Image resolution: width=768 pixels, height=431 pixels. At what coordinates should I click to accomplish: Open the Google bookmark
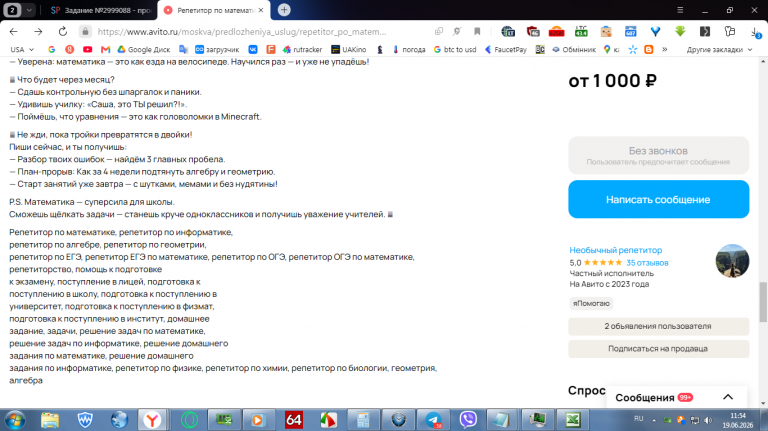(x=51, y=49)
